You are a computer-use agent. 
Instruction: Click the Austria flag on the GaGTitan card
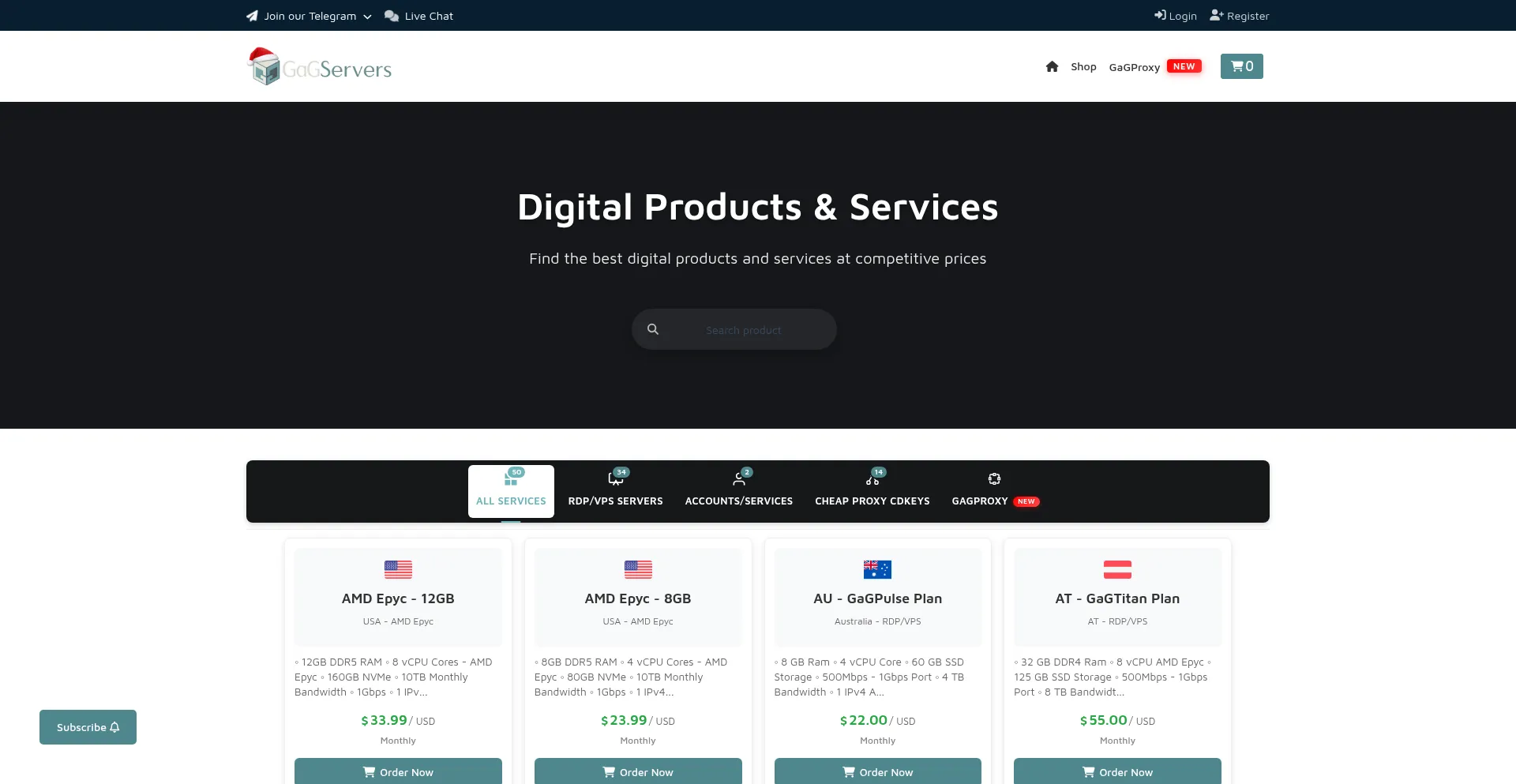click(1117, 569)
